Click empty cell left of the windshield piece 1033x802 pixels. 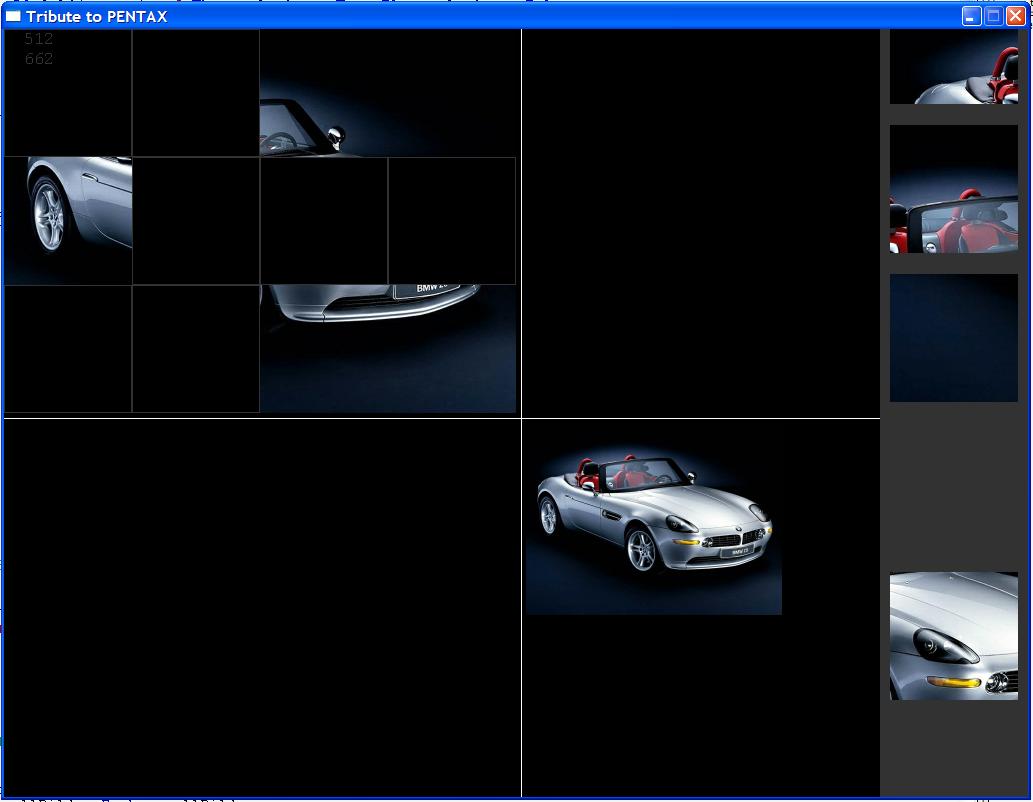coord(196,92)
